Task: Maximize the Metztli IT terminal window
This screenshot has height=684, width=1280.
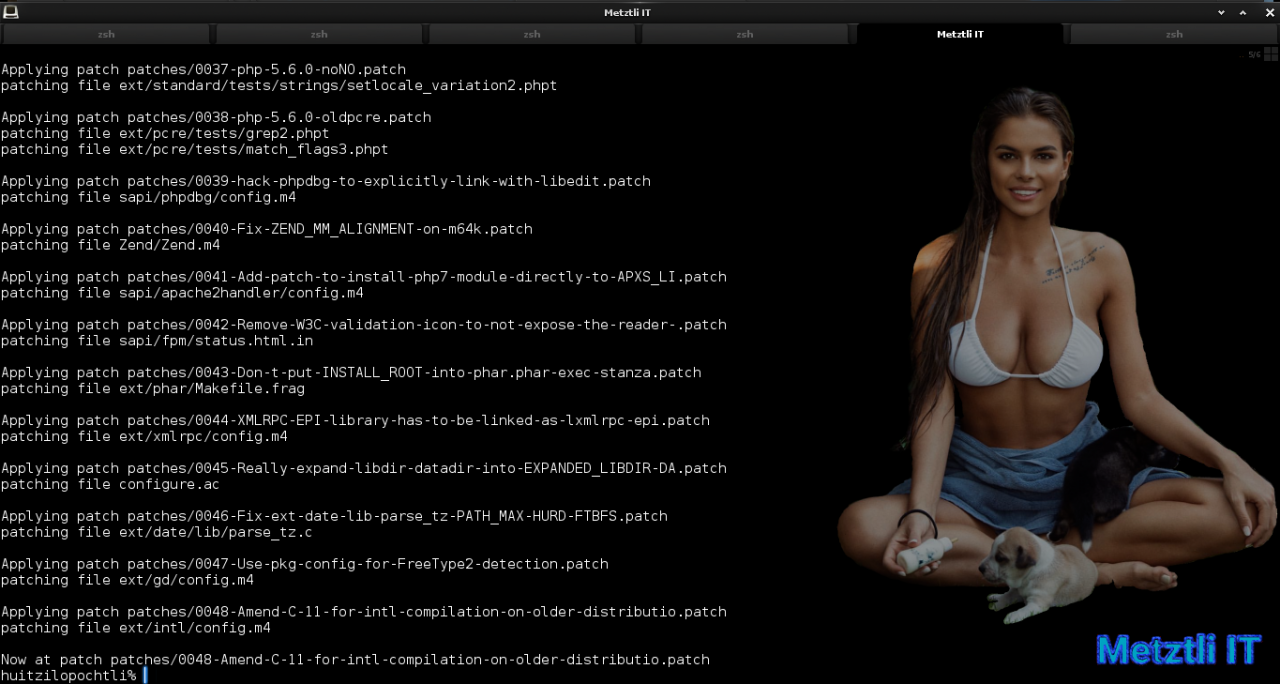Action: [1245, 12]
